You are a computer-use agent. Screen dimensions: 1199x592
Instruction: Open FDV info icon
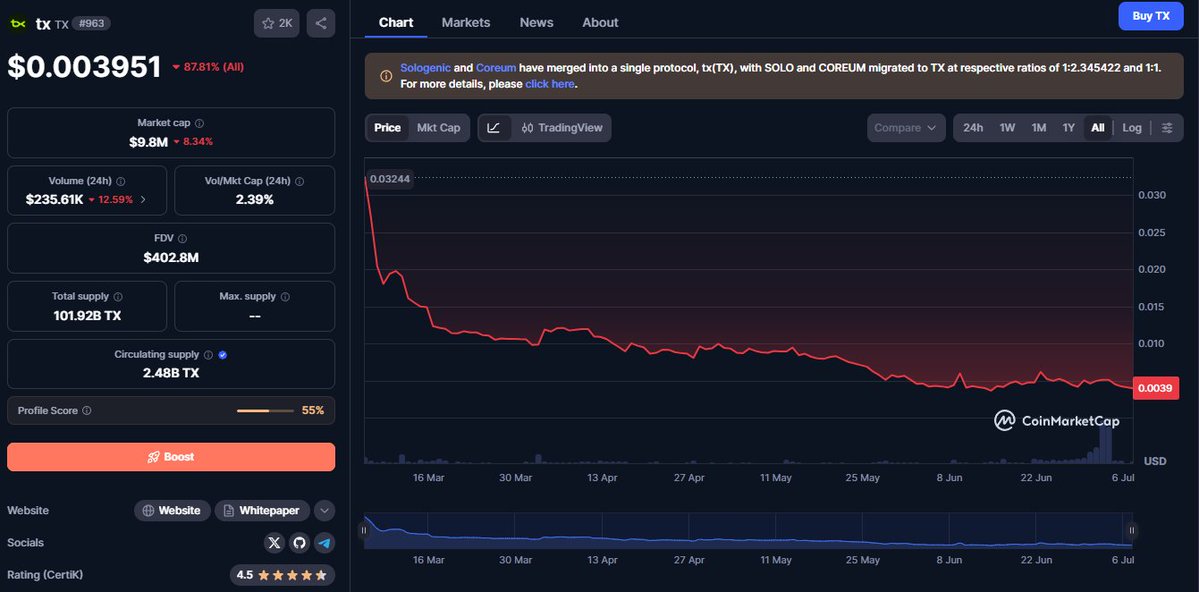click(182, 239)
